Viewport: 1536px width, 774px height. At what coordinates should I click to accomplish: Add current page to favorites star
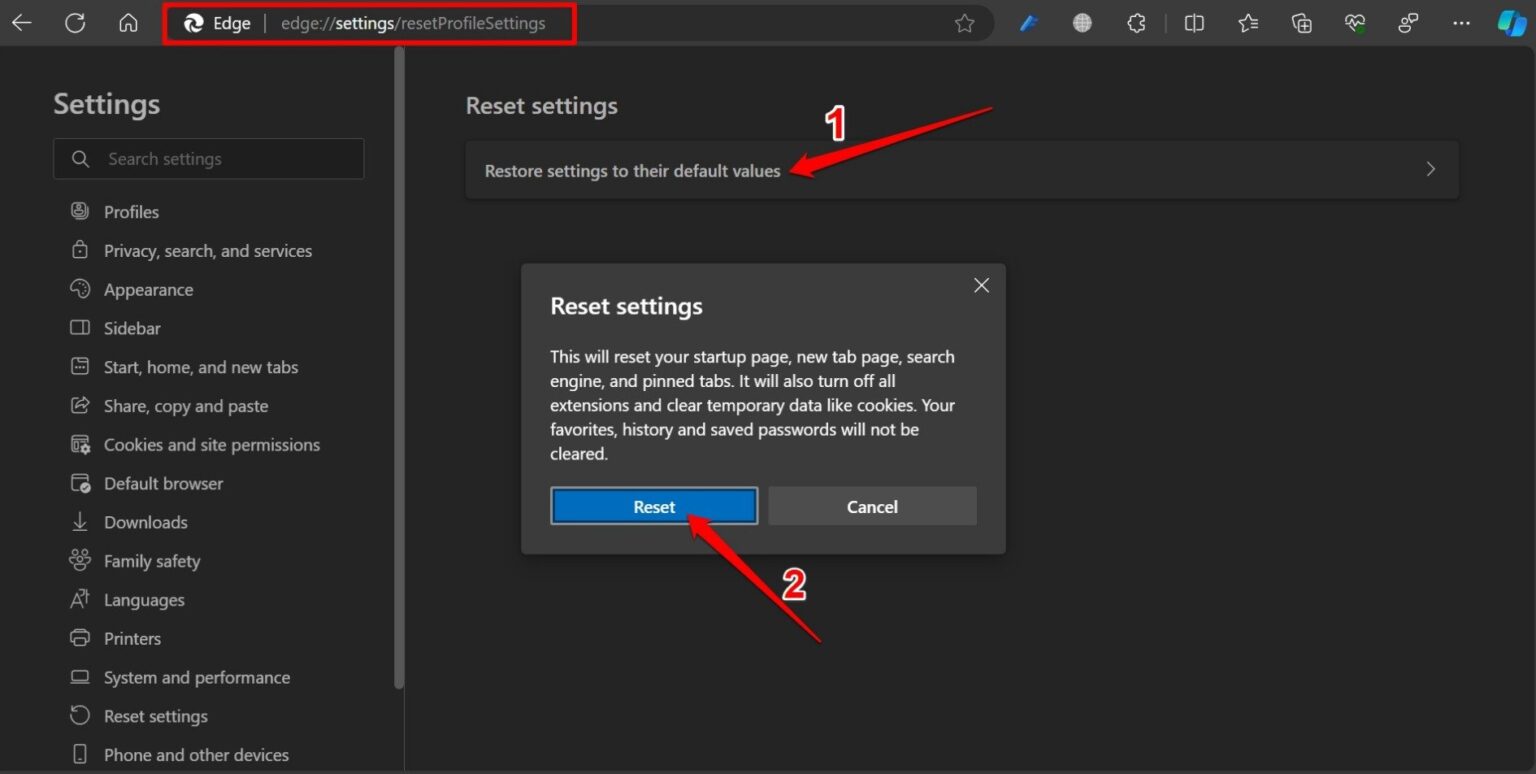pos(965,22)
